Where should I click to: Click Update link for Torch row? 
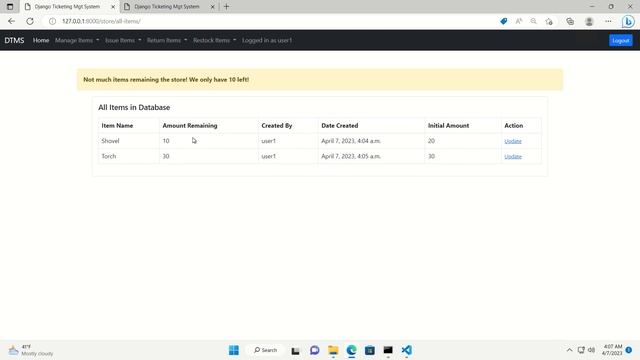pyautogui.click(x=513, y=157)
